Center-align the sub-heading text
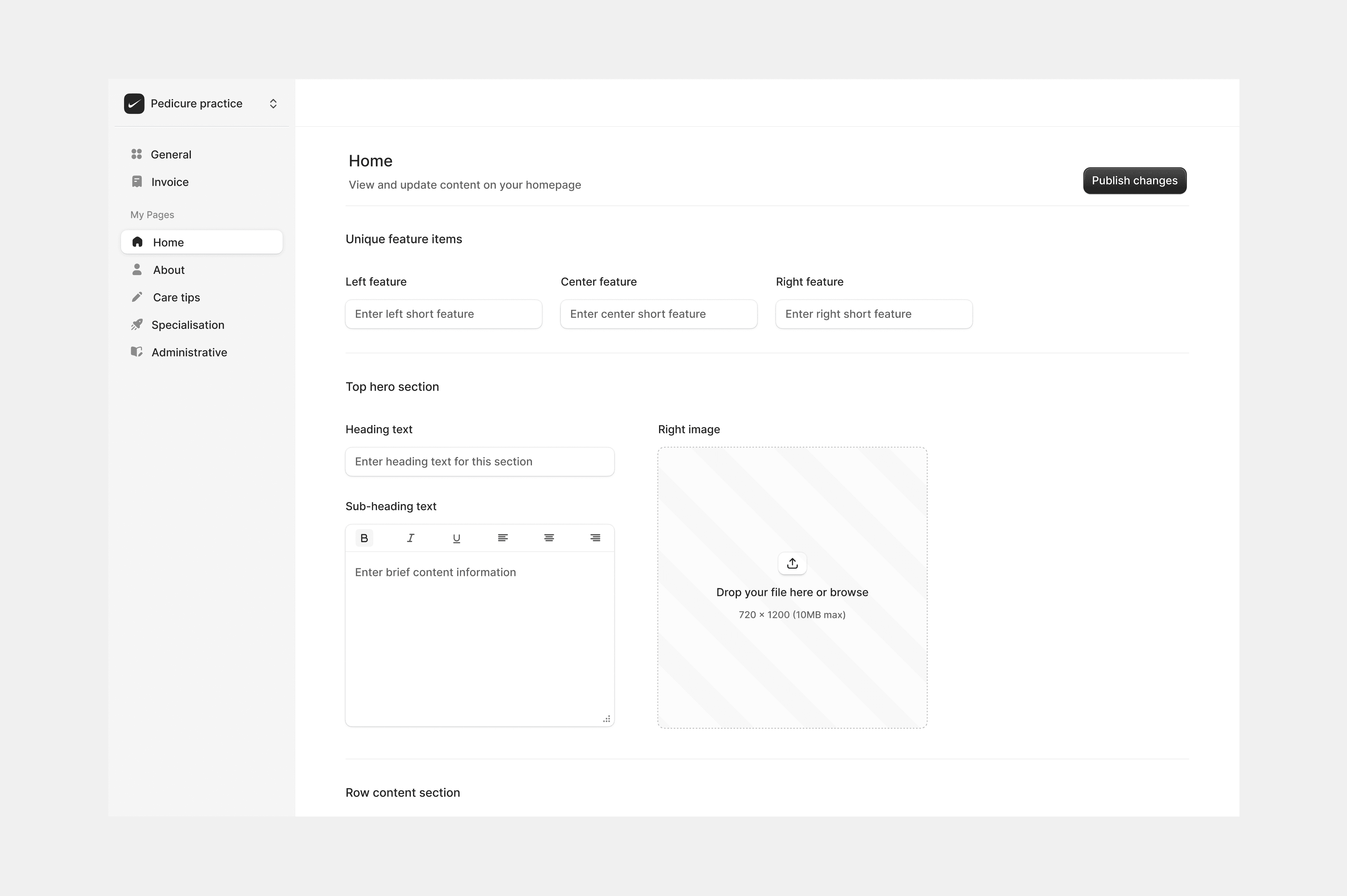This screenshot has width=1347, height=896. (x=549, y=538)
